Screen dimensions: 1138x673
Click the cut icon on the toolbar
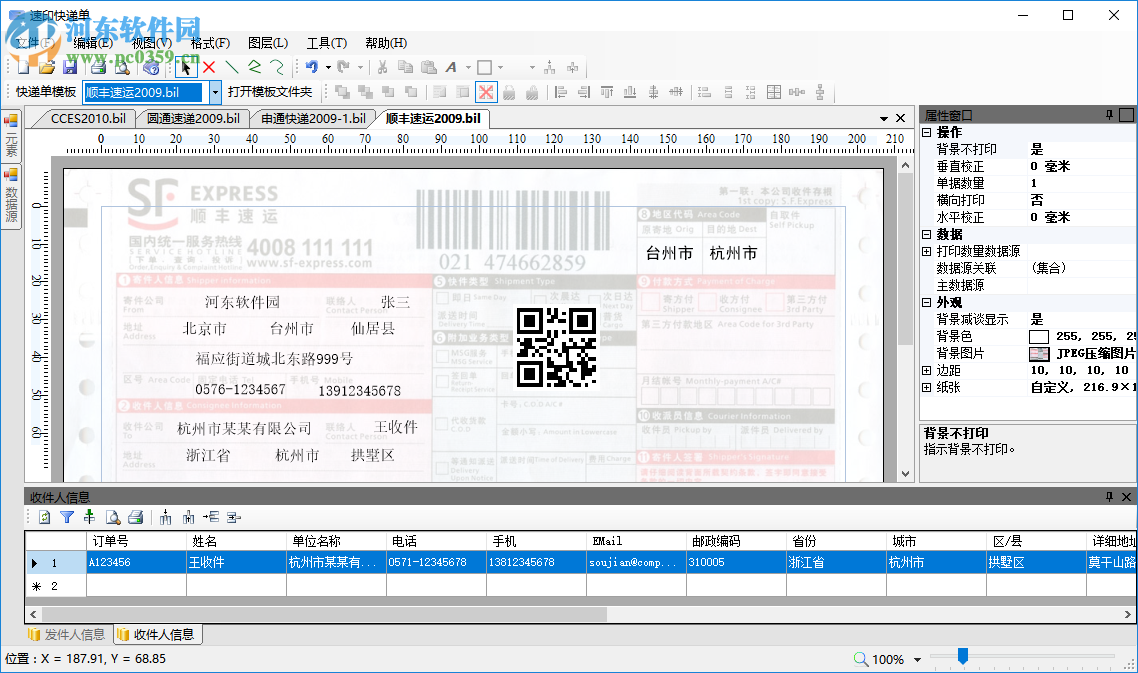383,67
